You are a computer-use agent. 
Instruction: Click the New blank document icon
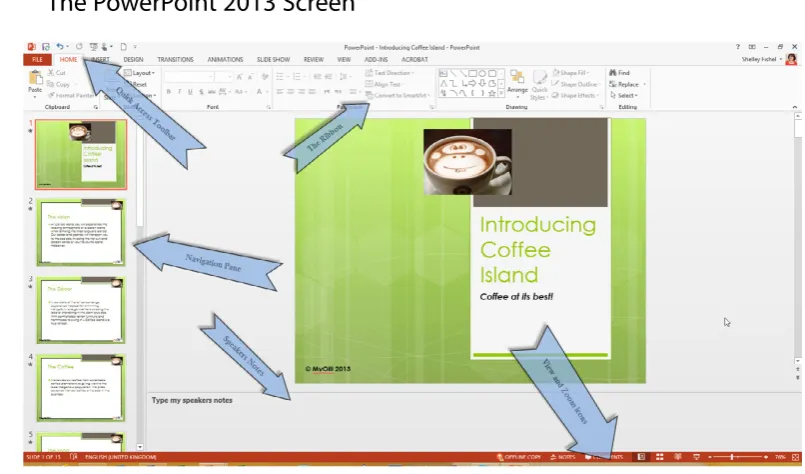click(123, 47)
